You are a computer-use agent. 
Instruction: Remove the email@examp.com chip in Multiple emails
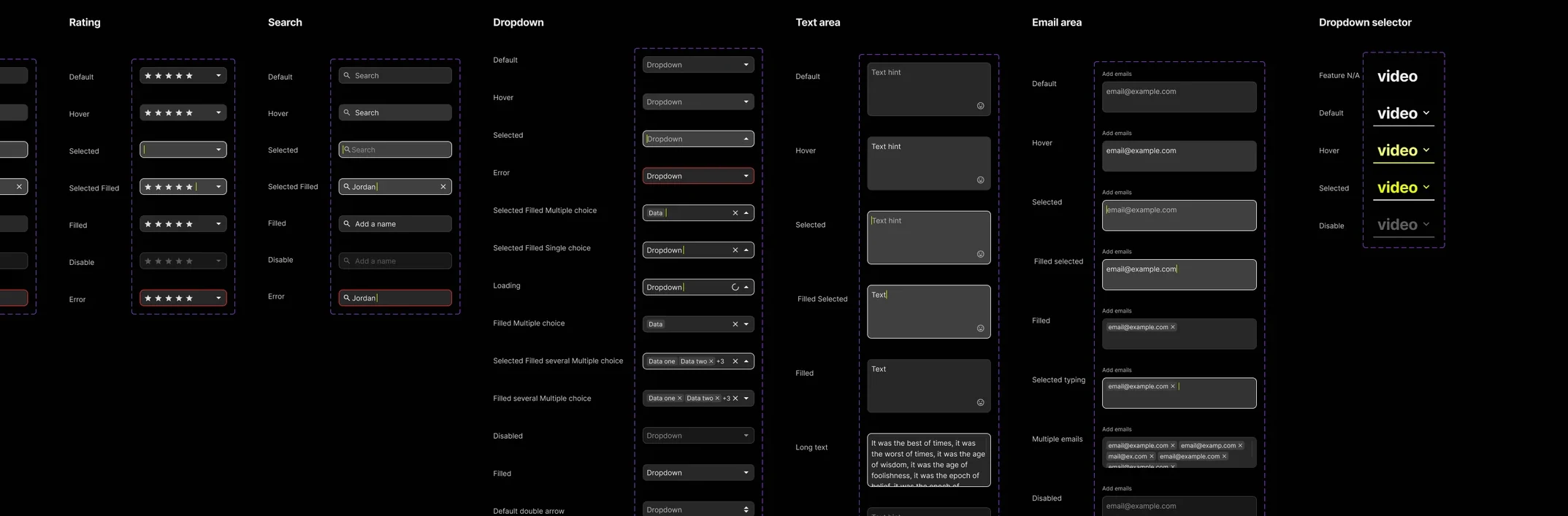(x=1240, y=446)
